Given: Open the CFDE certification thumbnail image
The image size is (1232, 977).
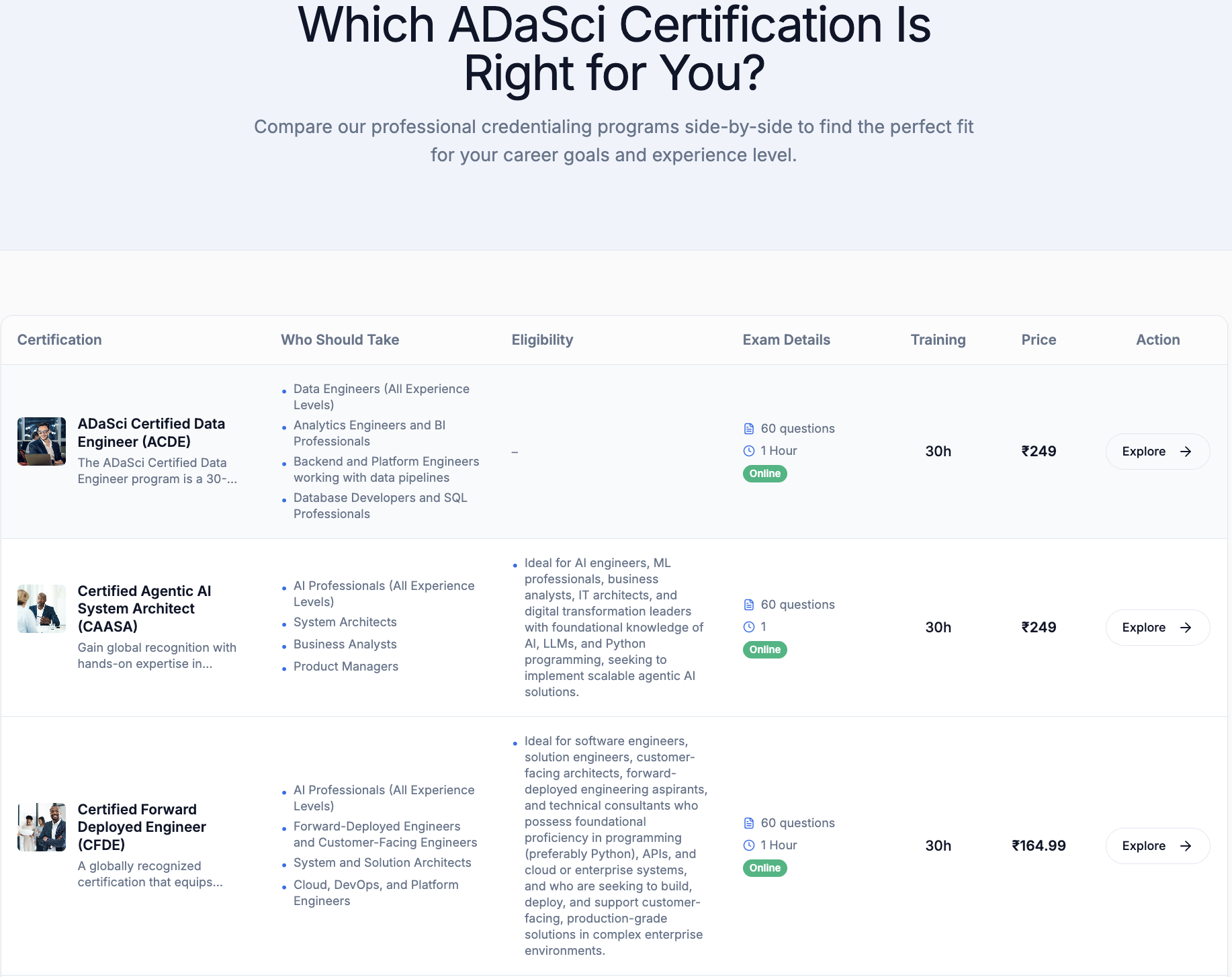Looking at the screenshot, I should point(42,827).
